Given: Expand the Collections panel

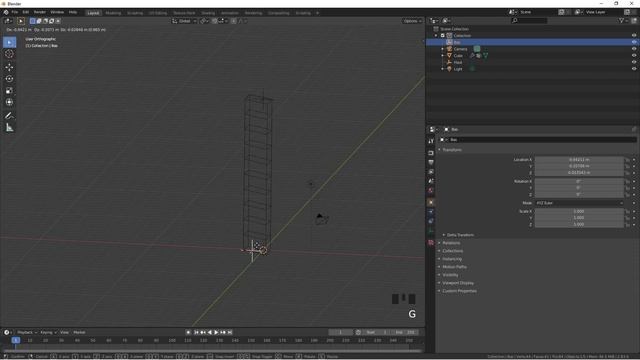Looking at the screenshot, I should 452,251.
